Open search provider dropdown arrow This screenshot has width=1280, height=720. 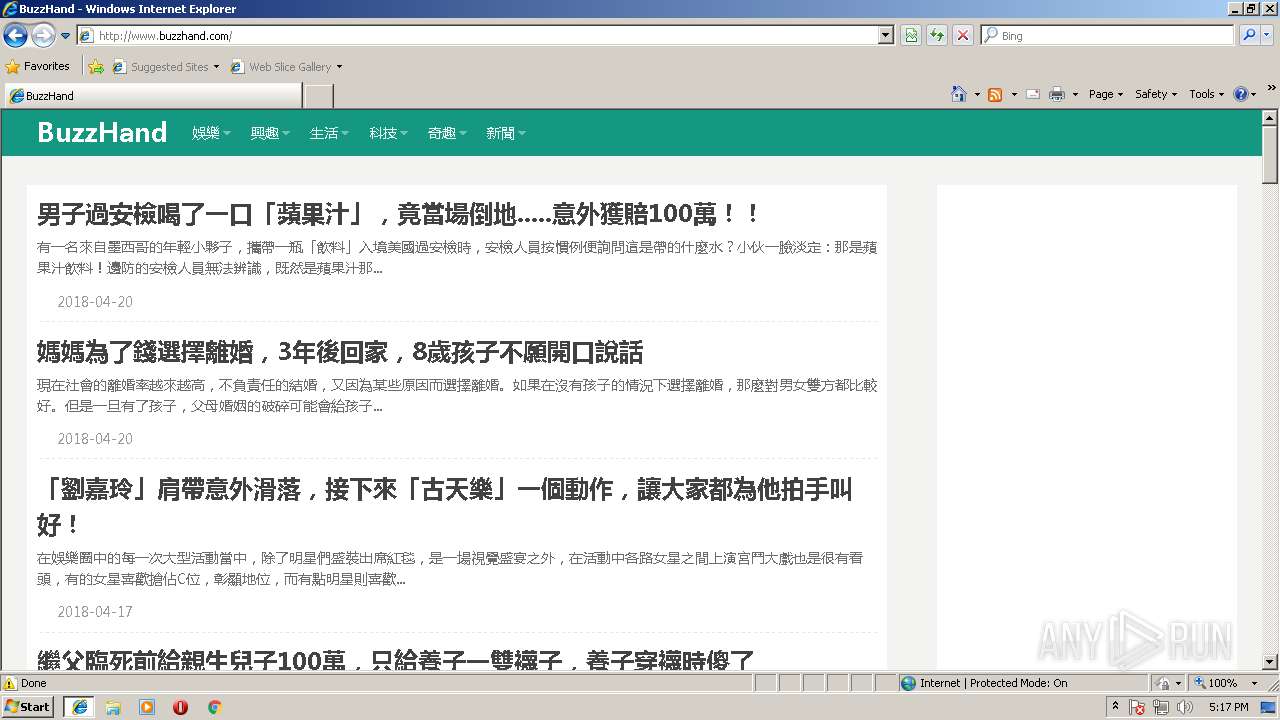1268,35
